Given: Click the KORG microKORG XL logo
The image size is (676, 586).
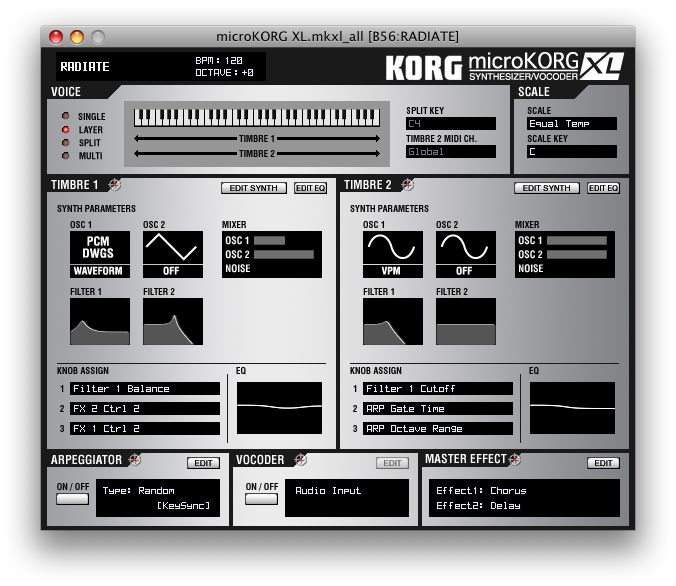Looking at the screenshot, I should (504, 67).
